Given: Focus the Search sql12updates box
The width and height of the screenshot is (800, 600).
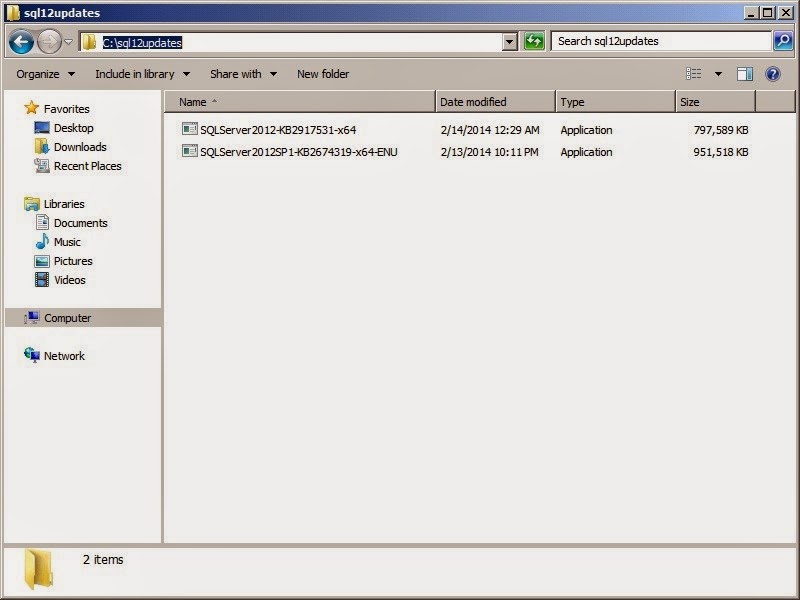Looking at the screenshot, I should coord(661,41).
